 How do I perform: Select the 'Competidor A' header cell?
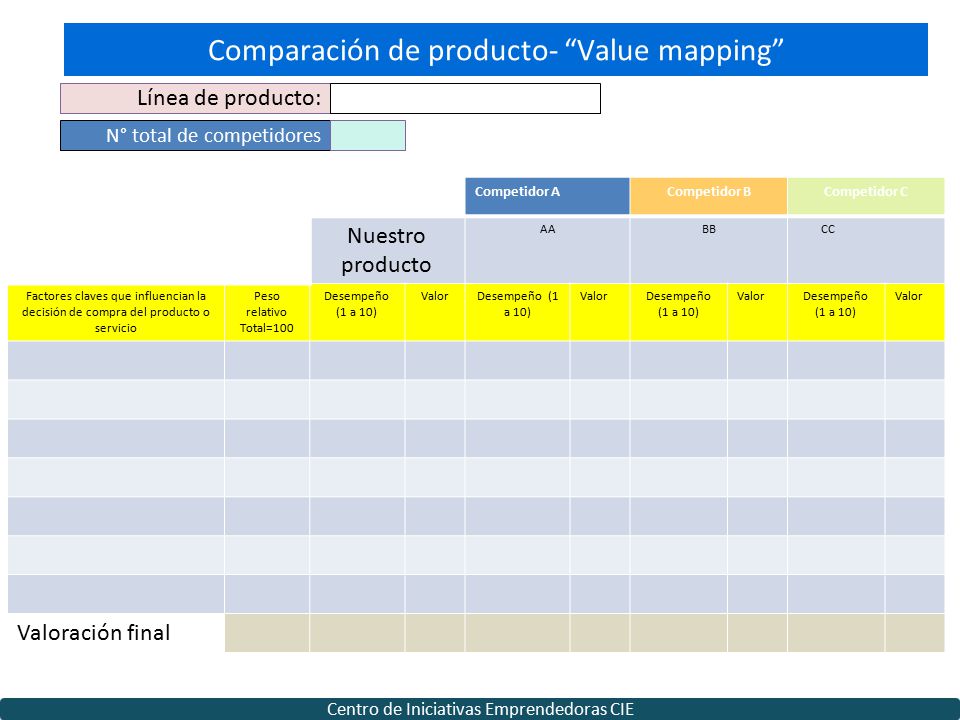click(x=547, y=196)
